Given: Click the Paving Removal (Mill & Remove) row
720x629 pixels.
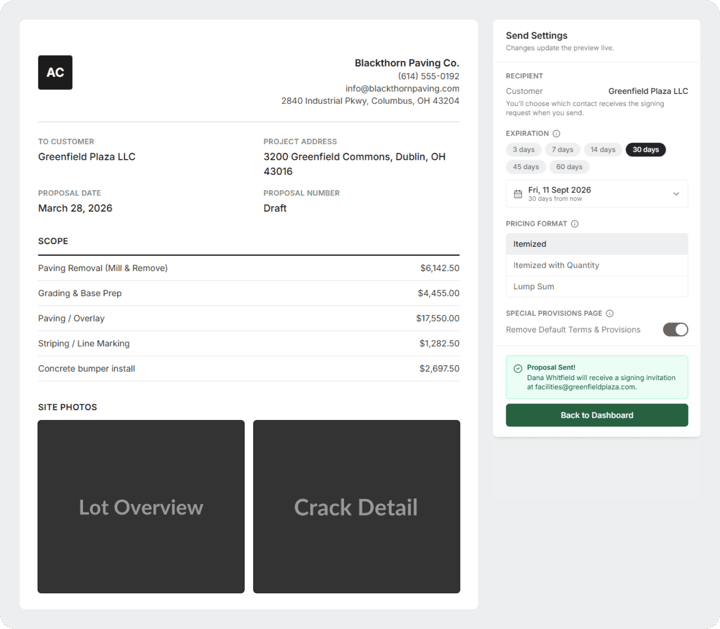Looking at the screenshot, I should point(248,268).
